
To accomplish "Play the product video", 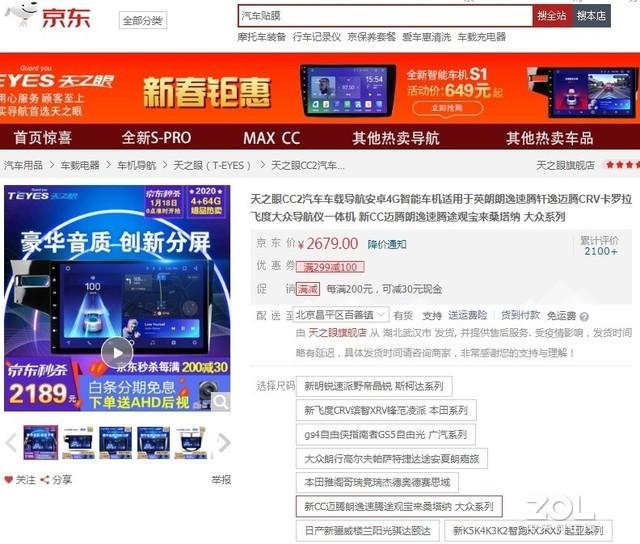I will (x=117, y=353).
